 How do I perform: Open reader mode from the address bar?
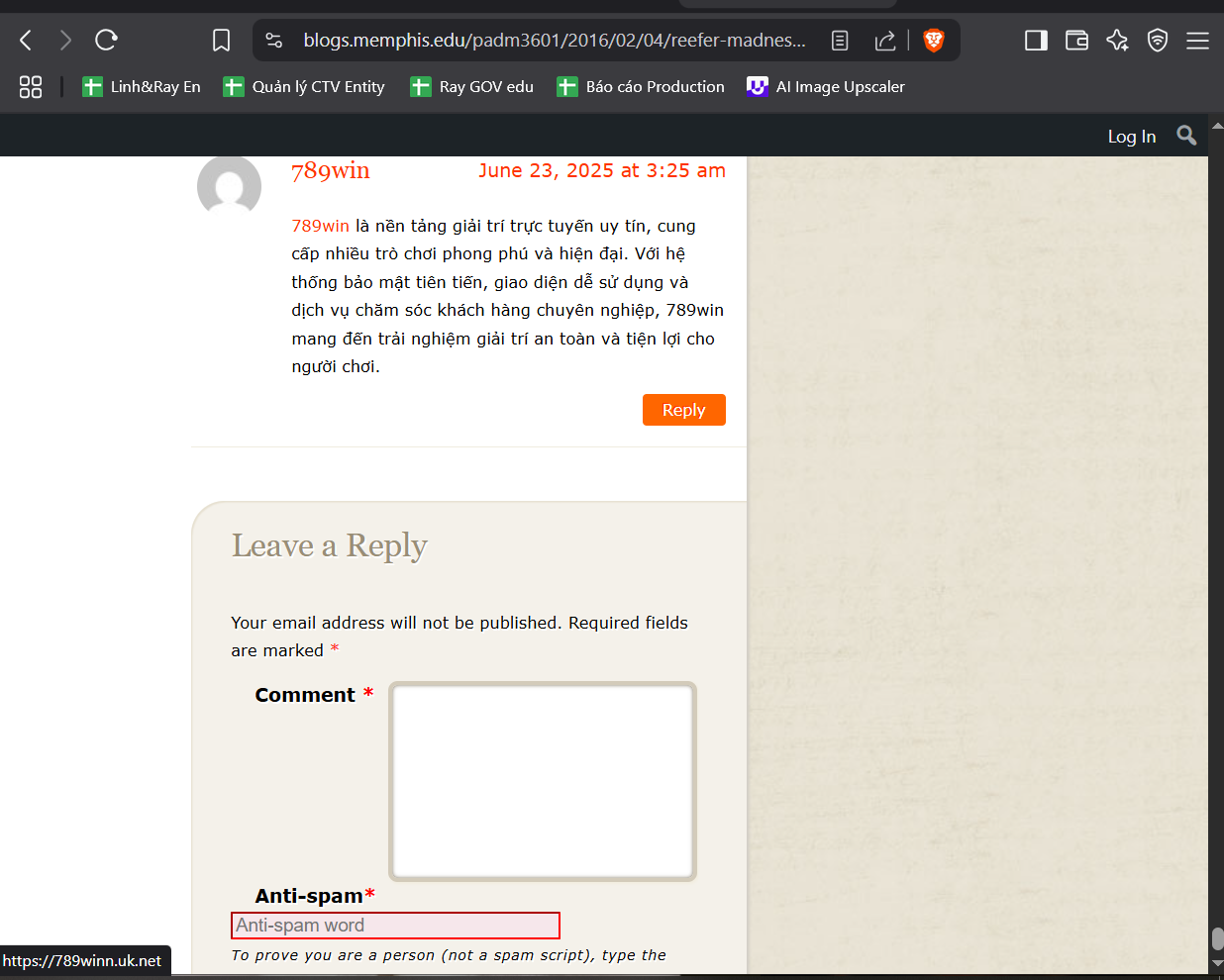(840, 41)
